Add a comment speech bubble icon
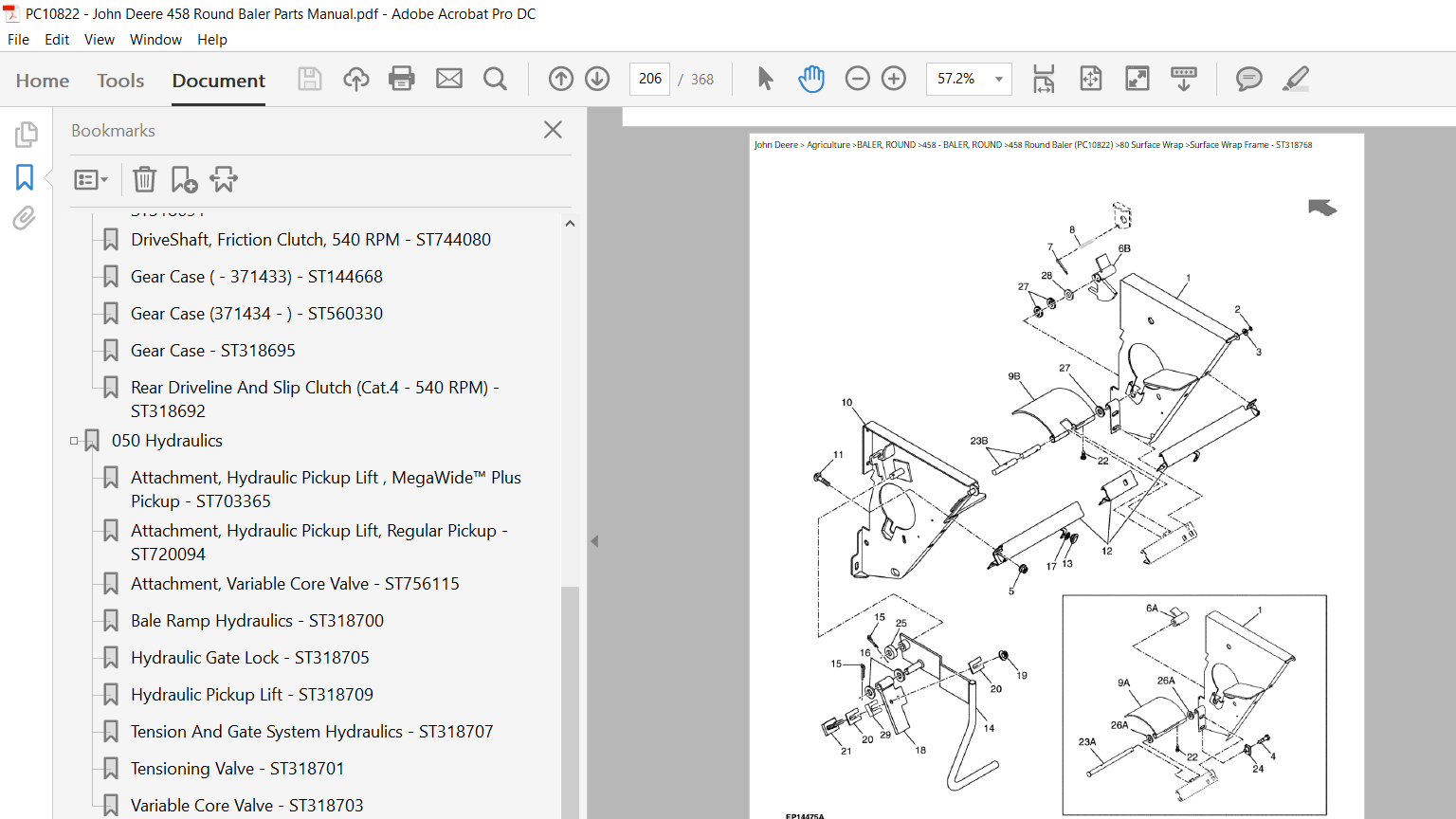This screenshot has width=1456, height=819. tap(1249, 79)
